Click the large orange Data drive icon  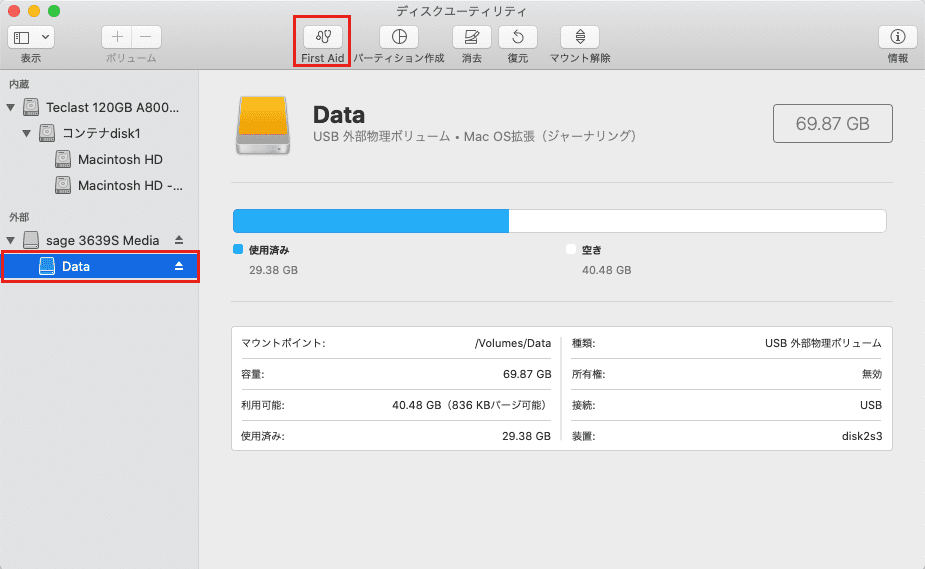tap(263, 125)
